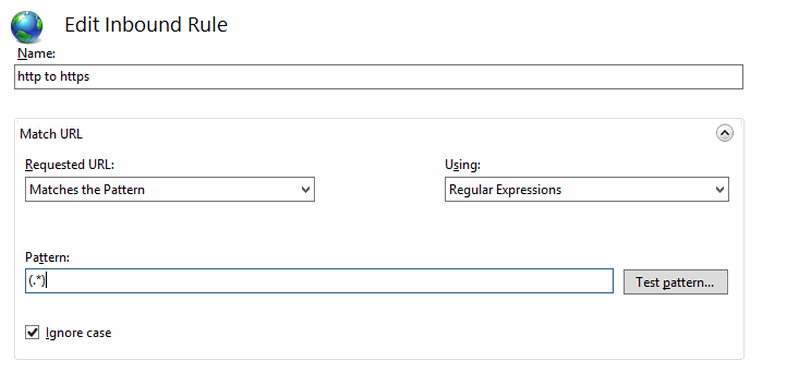Open the Requested URL dropdown arrow
This screenshot has width=799, height=373.
click(x=305, y=190)
